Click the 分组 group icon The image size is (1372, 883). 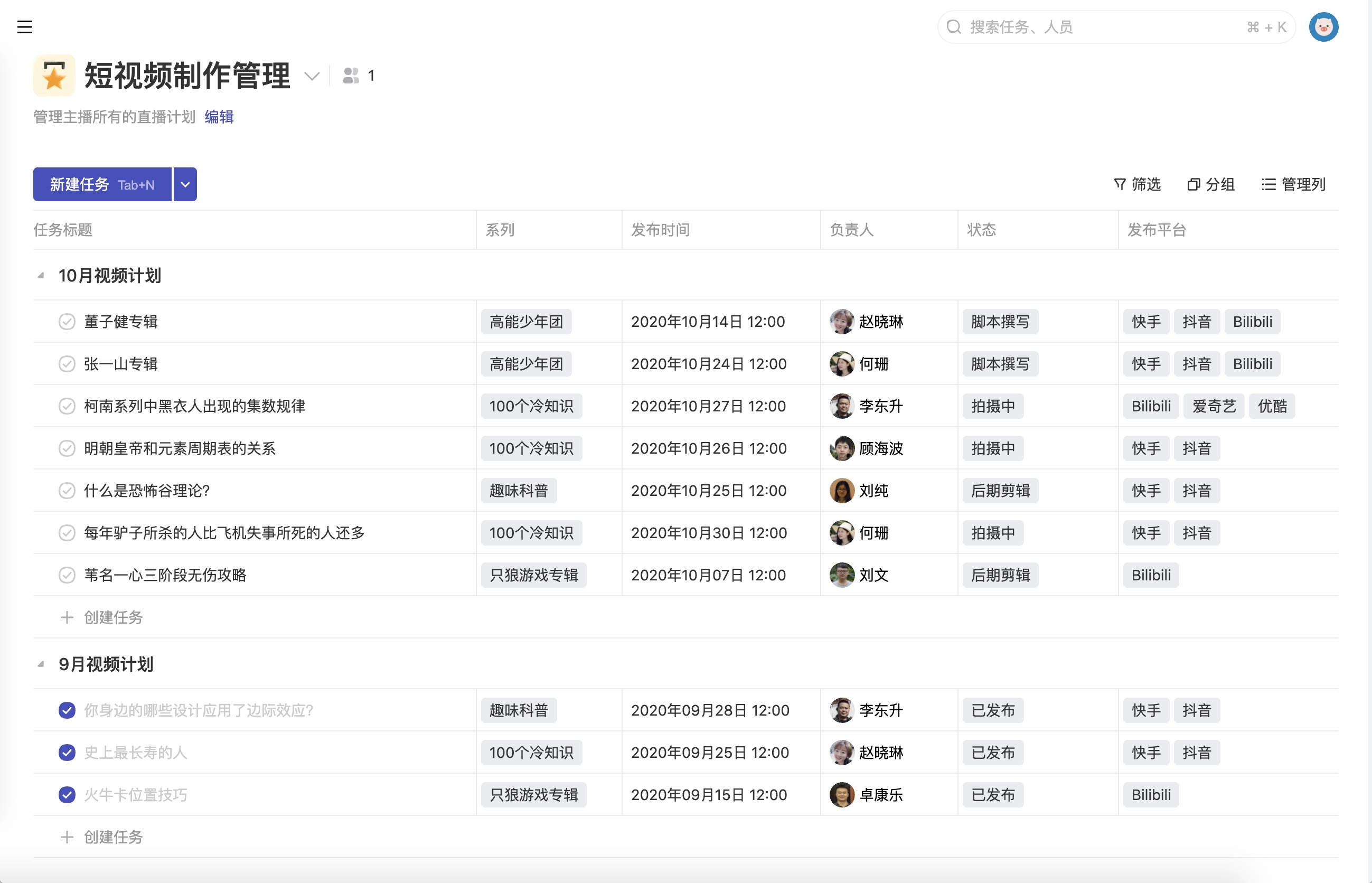point(1193,184)
